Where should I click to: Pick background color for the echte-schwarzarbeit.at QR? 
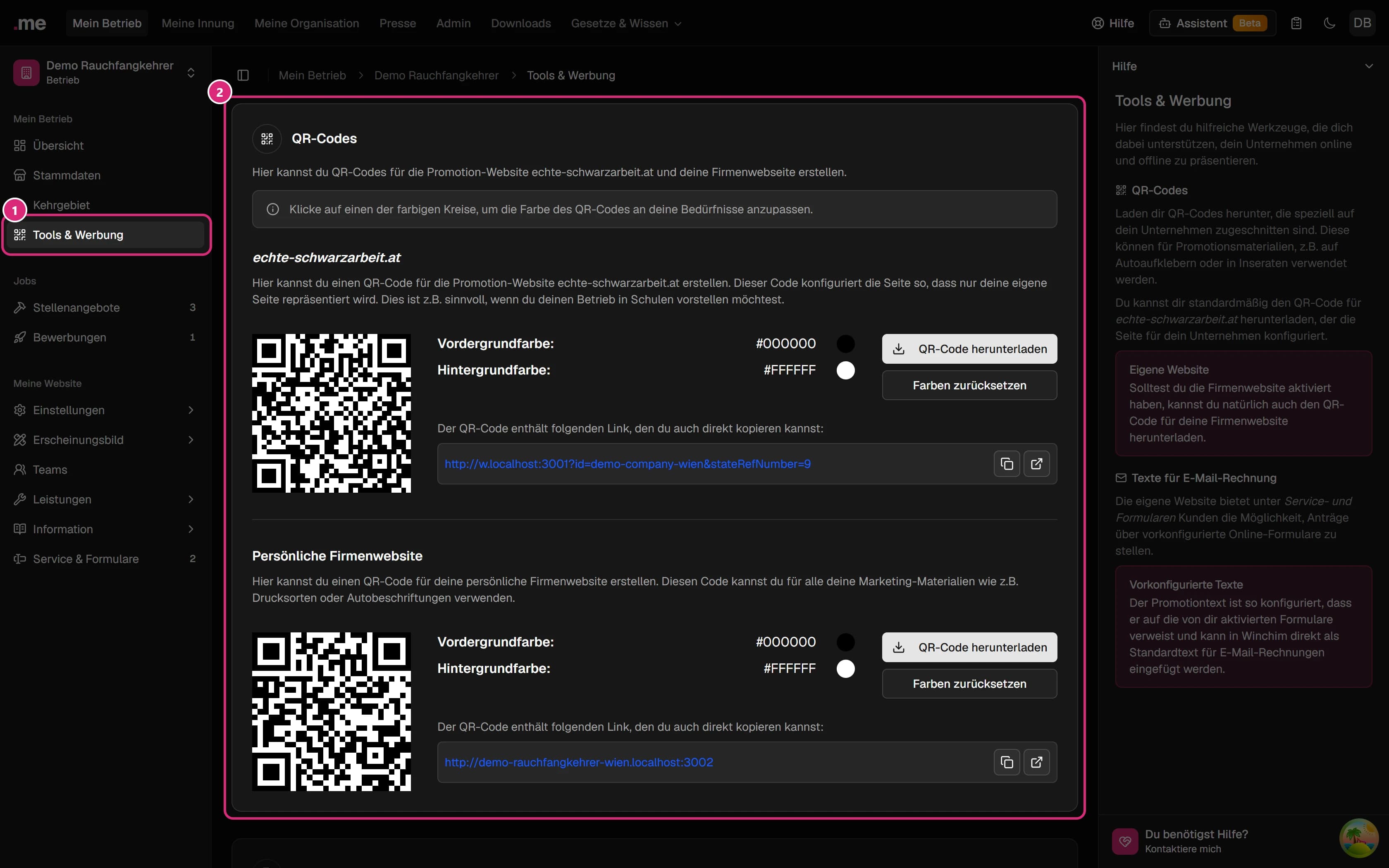pos(845,370)
